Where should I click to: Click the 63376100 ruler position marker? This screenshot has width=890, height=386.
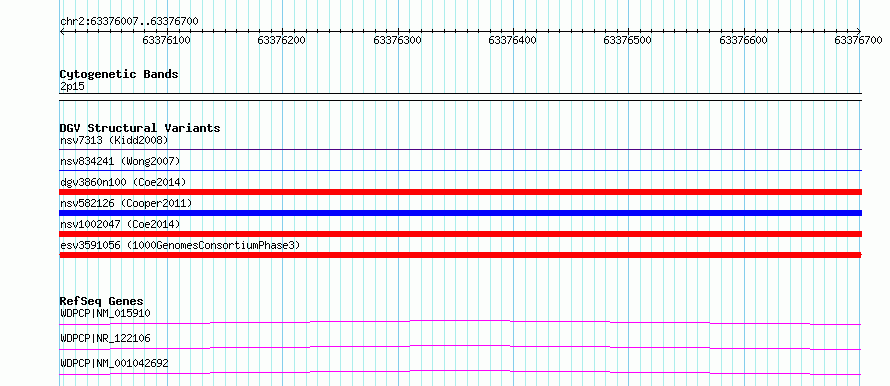pyautogui.click(x=166, y=40)
